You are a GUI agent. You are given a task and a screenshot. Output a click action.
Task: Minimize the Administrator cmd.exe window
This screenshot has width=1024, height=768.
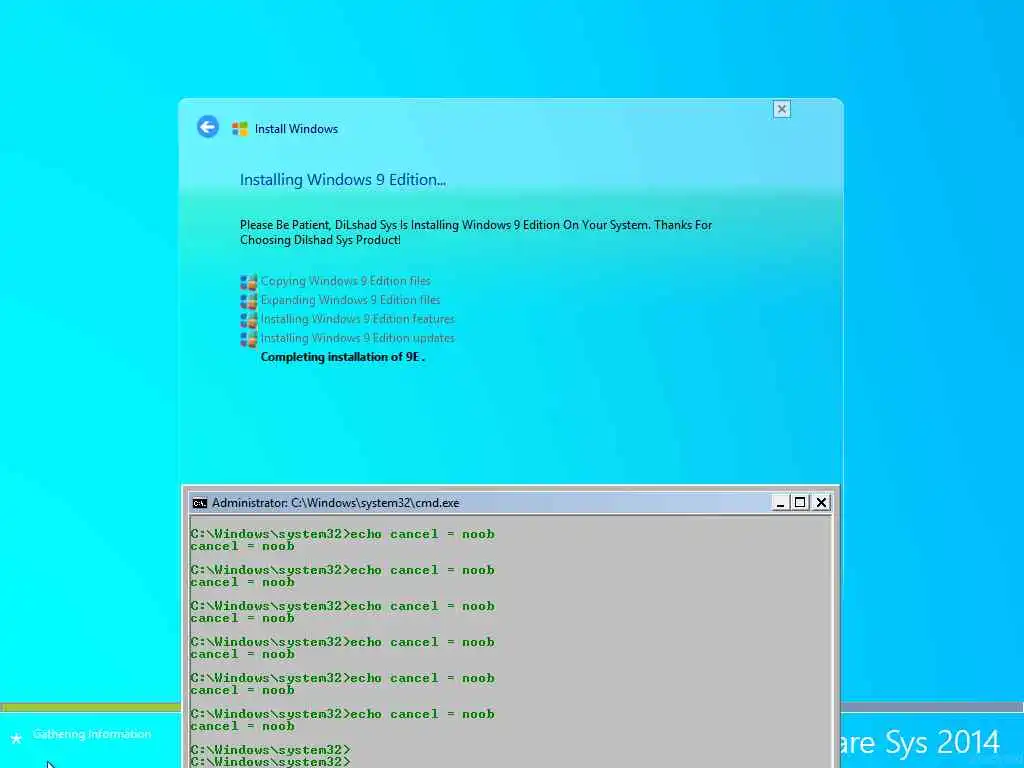[780, 502]
